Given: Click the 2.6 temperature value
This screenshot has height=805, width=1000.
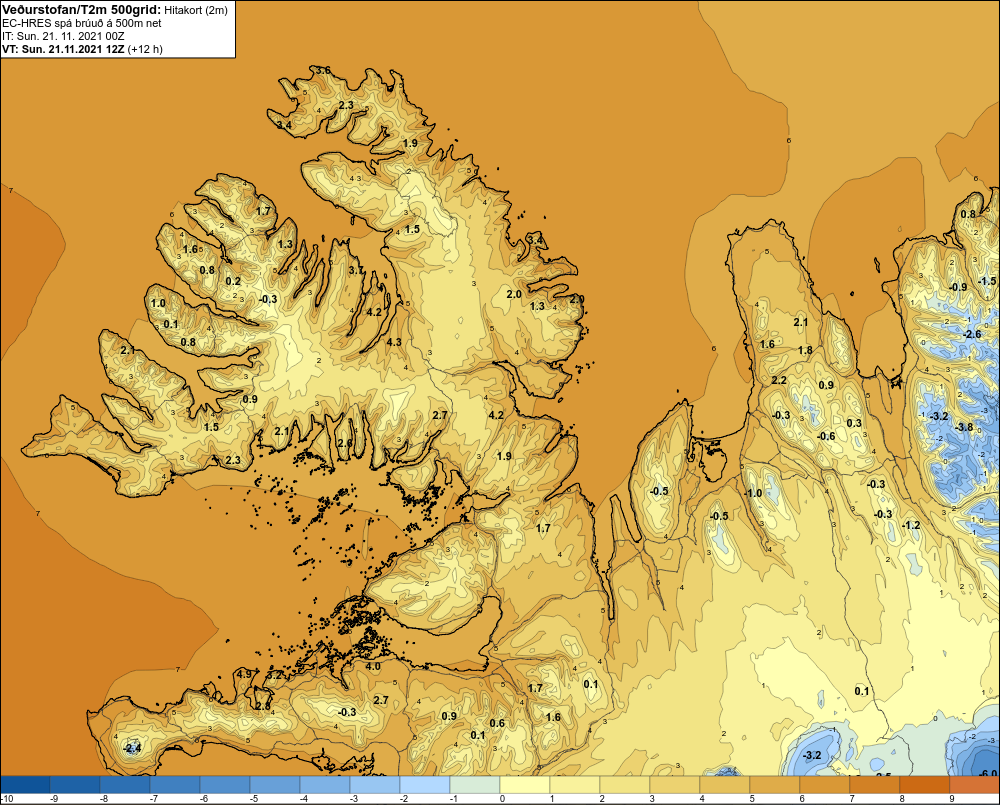Looking at the screenshot, I should [345, 443].
